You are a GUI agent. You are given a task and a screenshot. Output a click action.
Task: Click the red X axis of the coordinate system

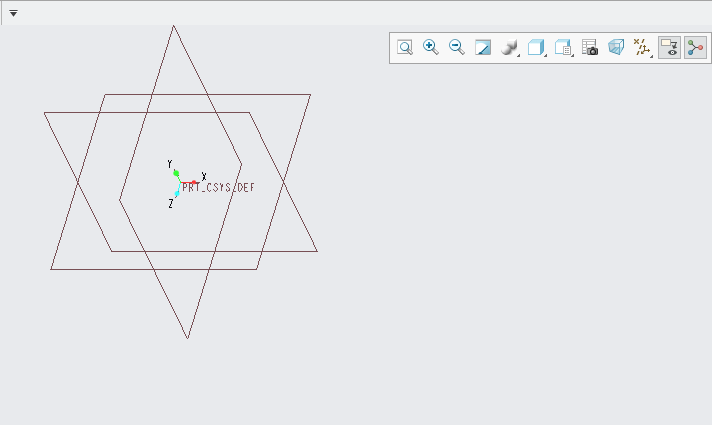coord(192,182)
